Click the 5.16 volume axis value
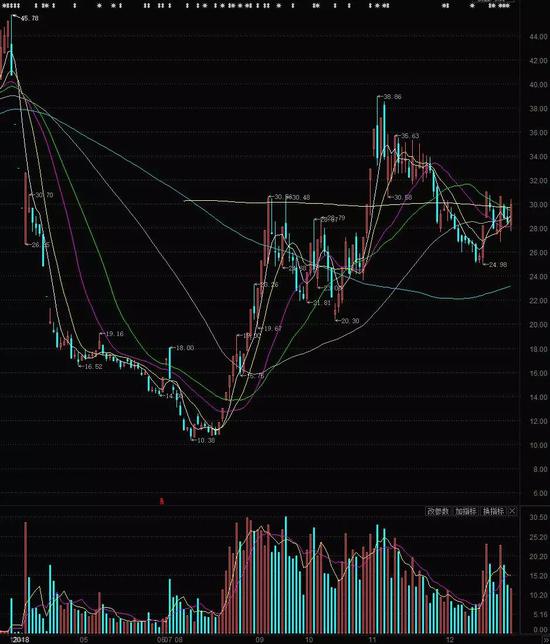550x644 pixels. [x=540, y=615]
